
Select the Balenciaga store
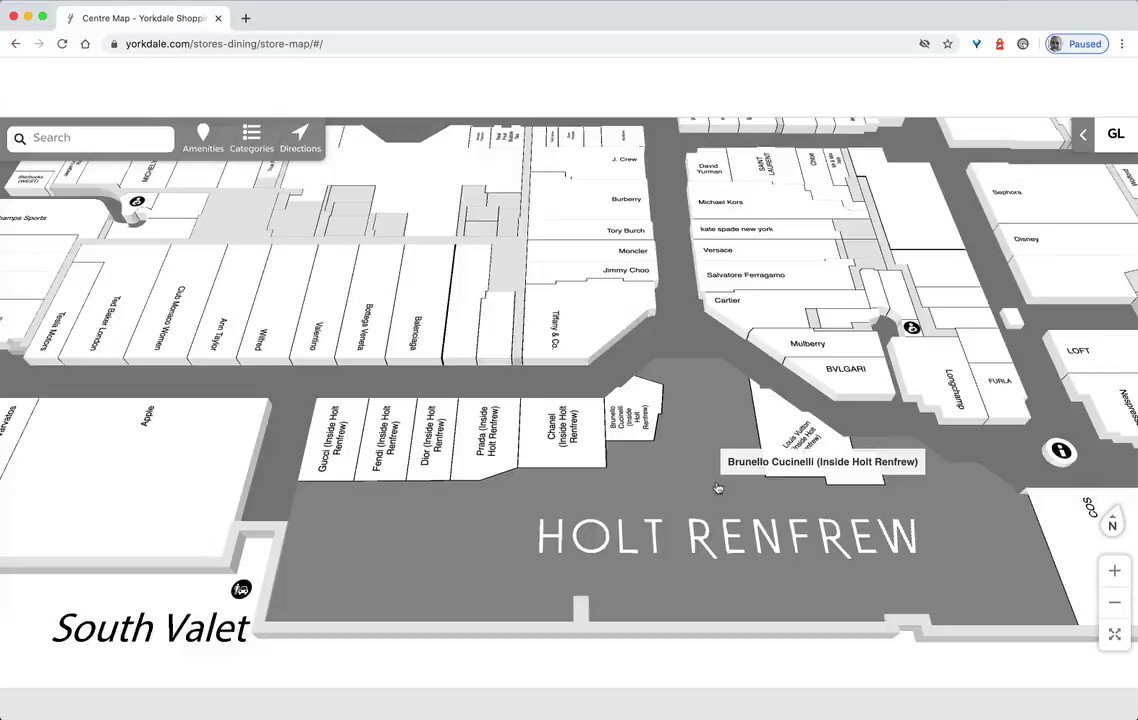pyautogui.click(x=417, y=333)
